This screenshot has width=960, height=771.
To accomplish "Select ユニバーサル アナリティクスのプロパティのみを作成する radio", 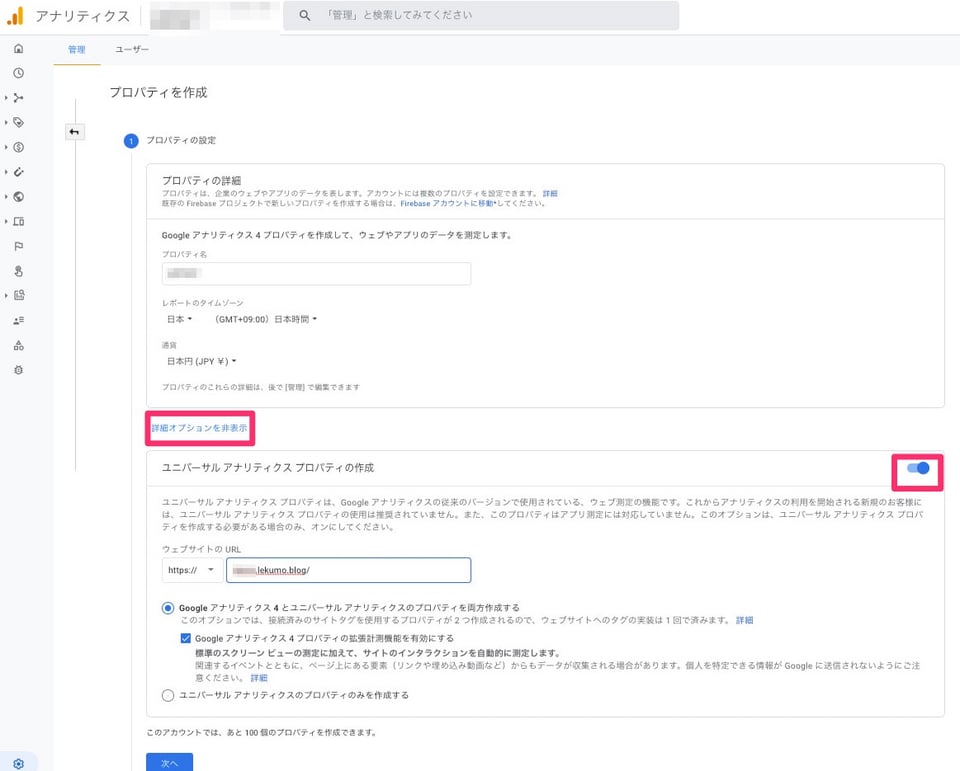I will coord(168,695).
